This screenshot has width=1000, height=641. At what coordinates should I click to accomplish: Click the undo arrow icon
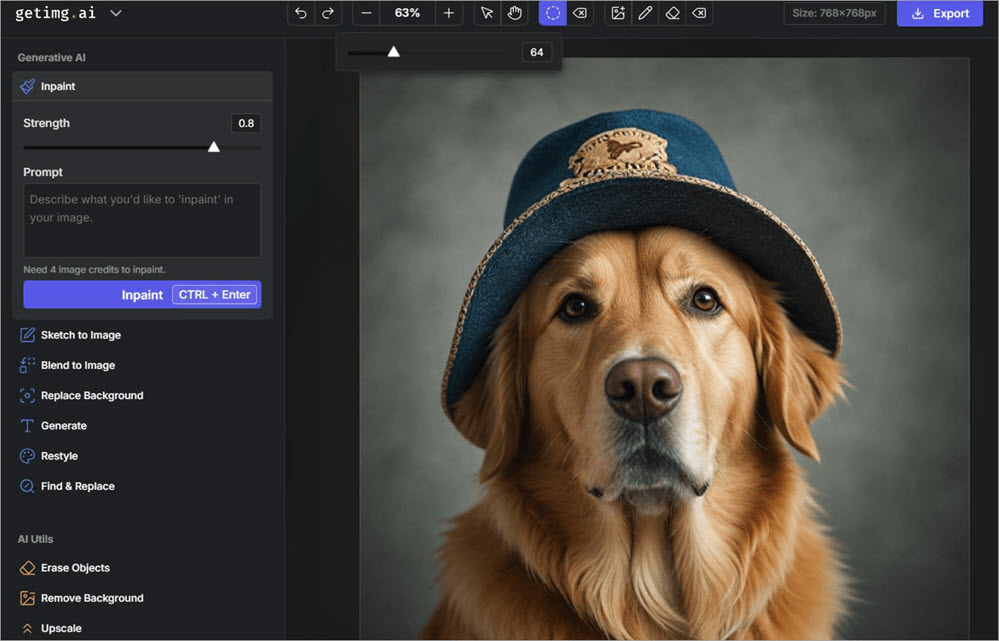coord(301,13)
